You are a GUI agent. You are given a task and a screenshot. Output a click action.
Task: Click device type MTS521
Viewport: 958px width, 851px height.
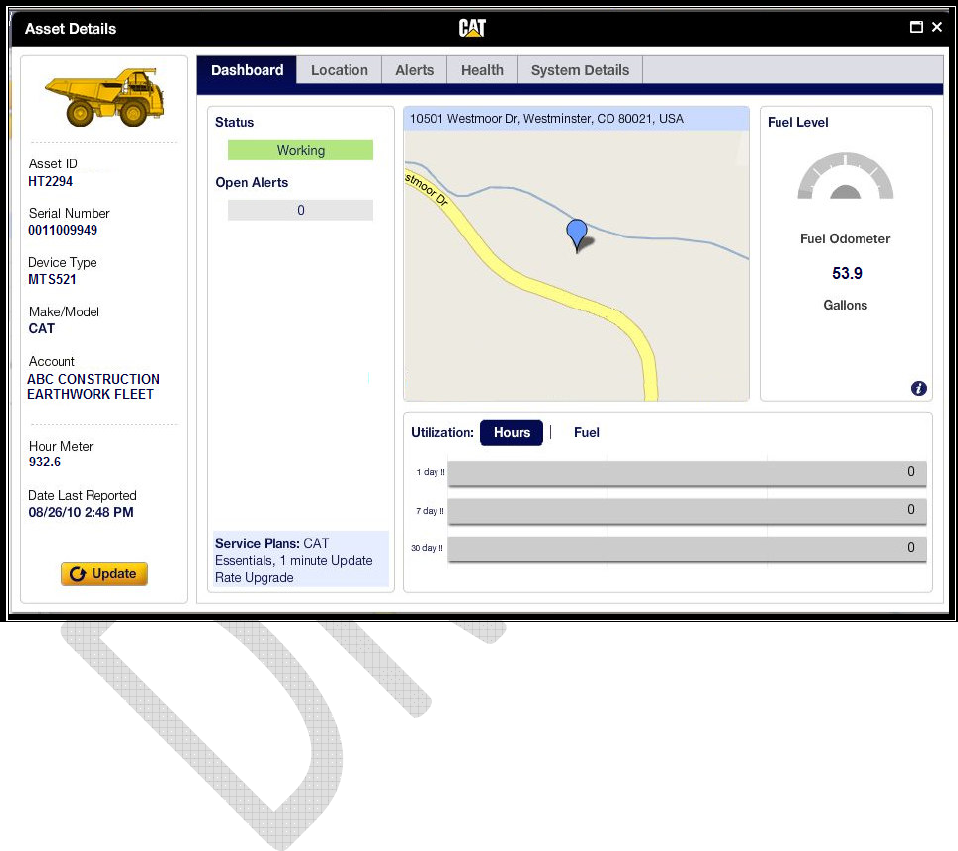point(52,279)
